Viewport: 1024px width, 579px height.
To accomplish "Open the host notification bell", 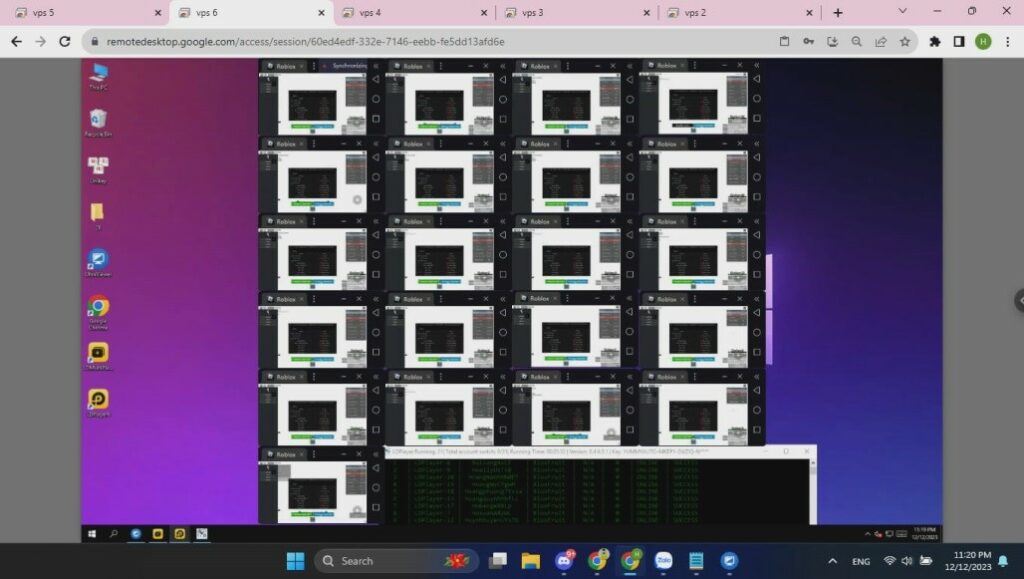I will 1003,561.
